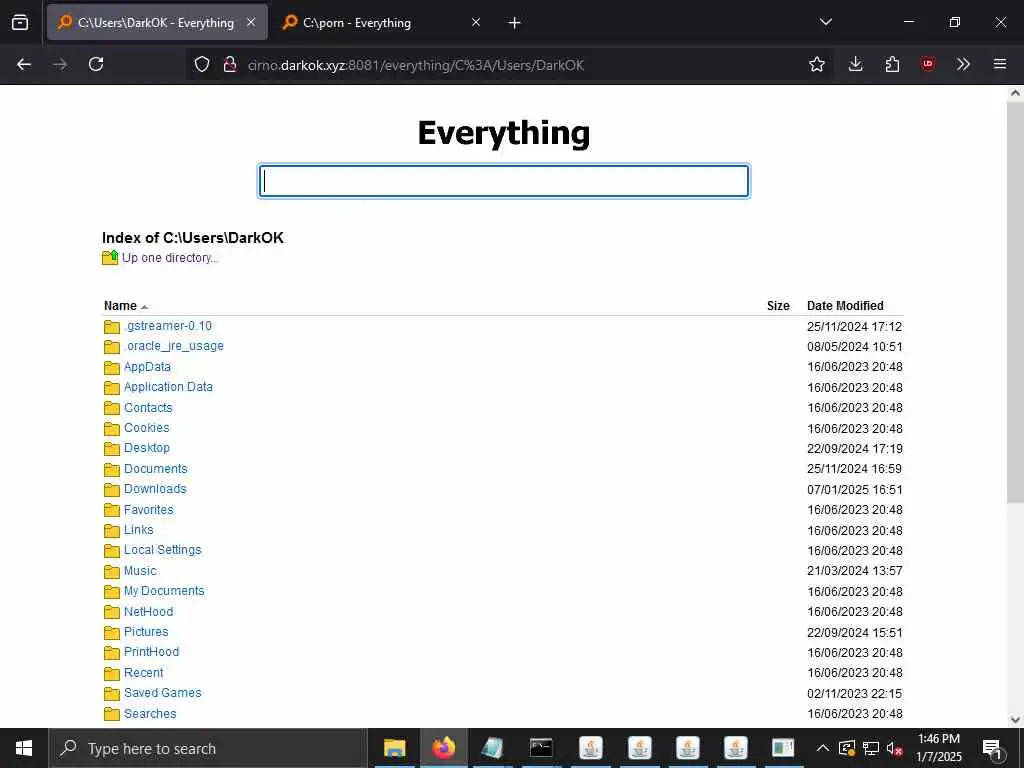The height and width of the screenshot is (768, 1024).
Task: Open the command prompt taskbar icon
Action: [x=541, y=748]
